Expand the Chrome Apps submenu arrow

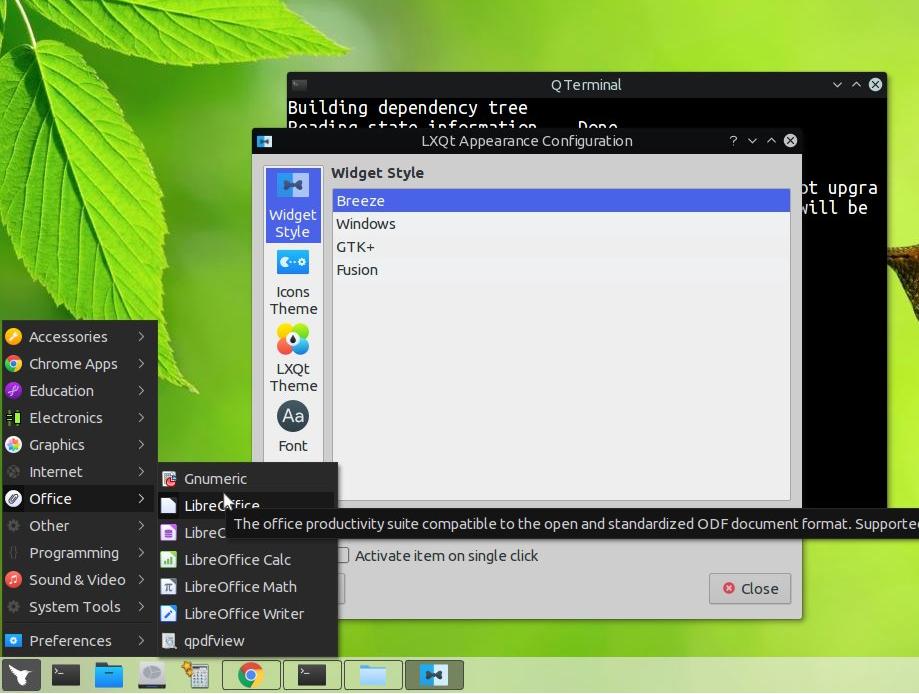[141, 363]
